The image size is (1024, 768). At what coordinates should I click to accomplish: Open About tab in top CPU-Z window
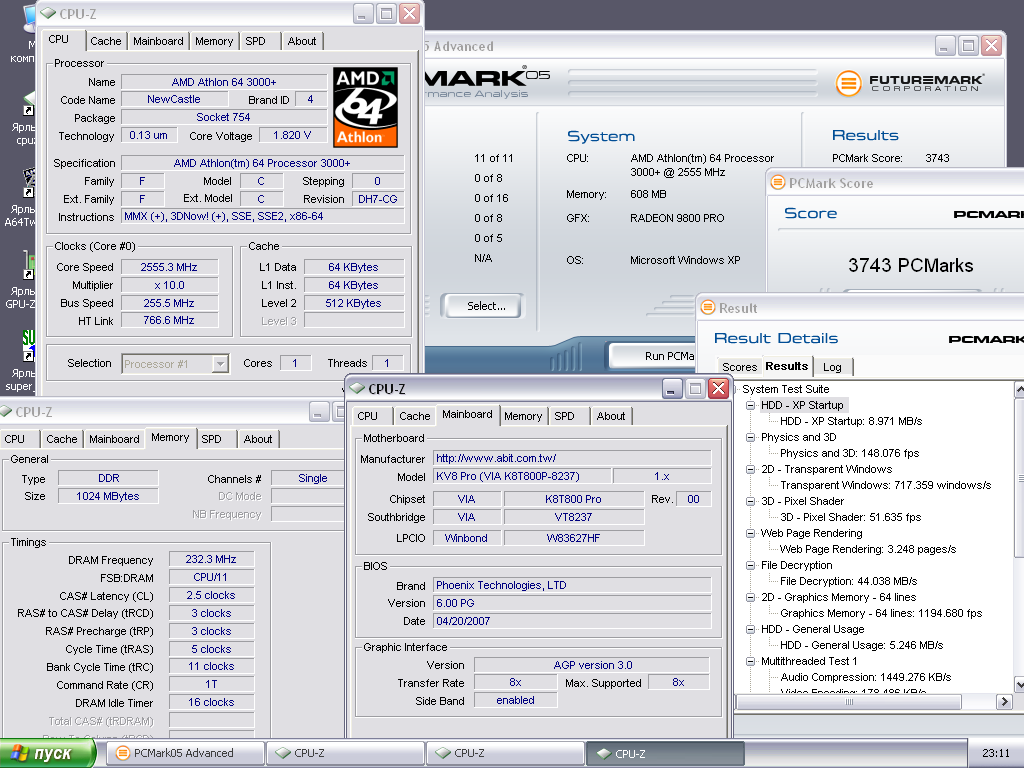302,41
